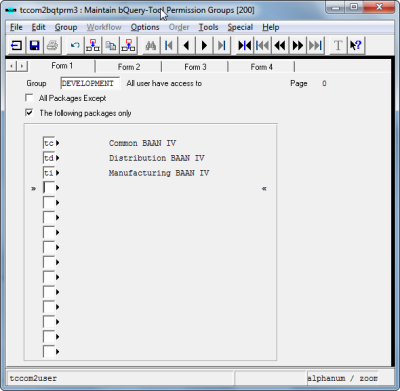
Task: Select the Common BAAN IV description
Action: [x=142, y=143]
